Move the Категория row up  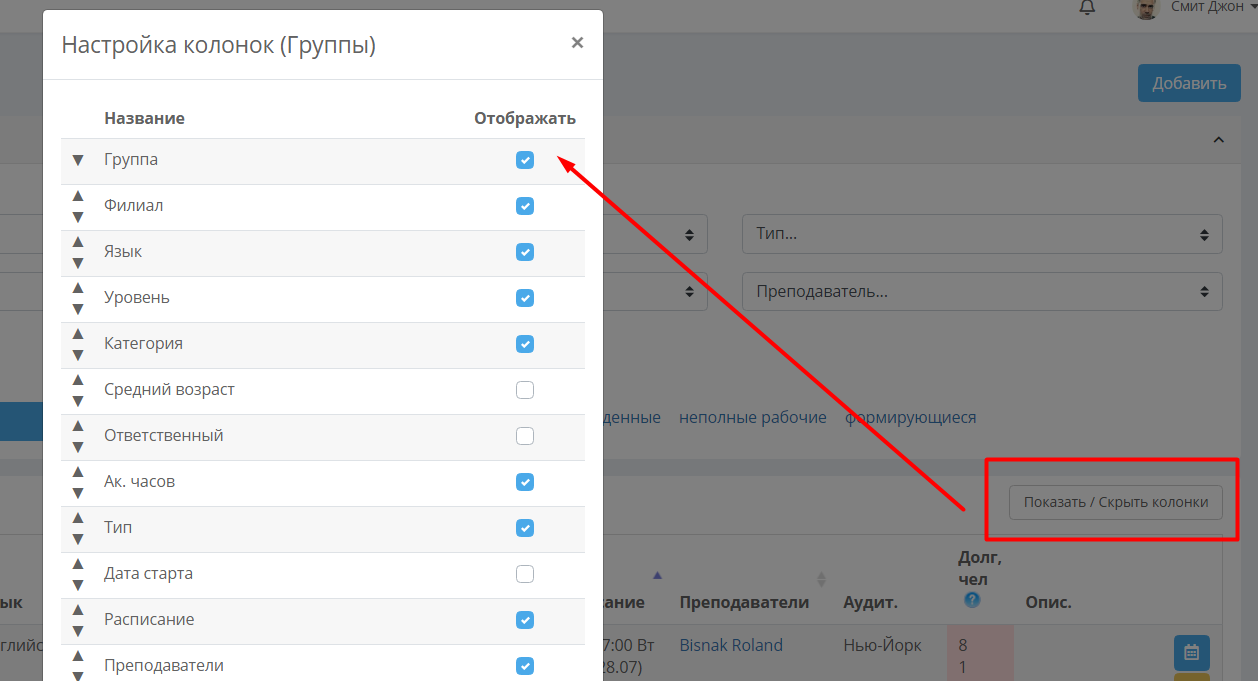pyautogui.click(x=78, y=333)
